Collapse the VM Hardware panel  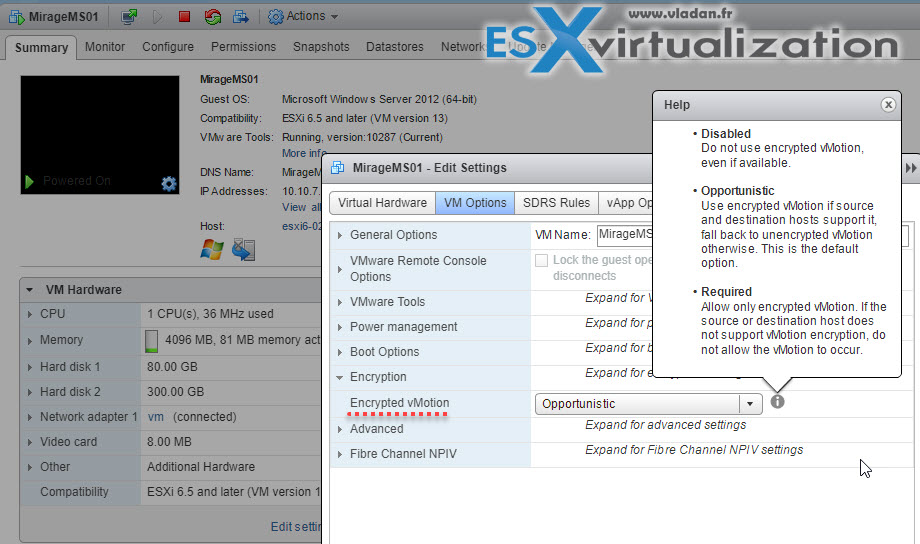tap(29, 290)
